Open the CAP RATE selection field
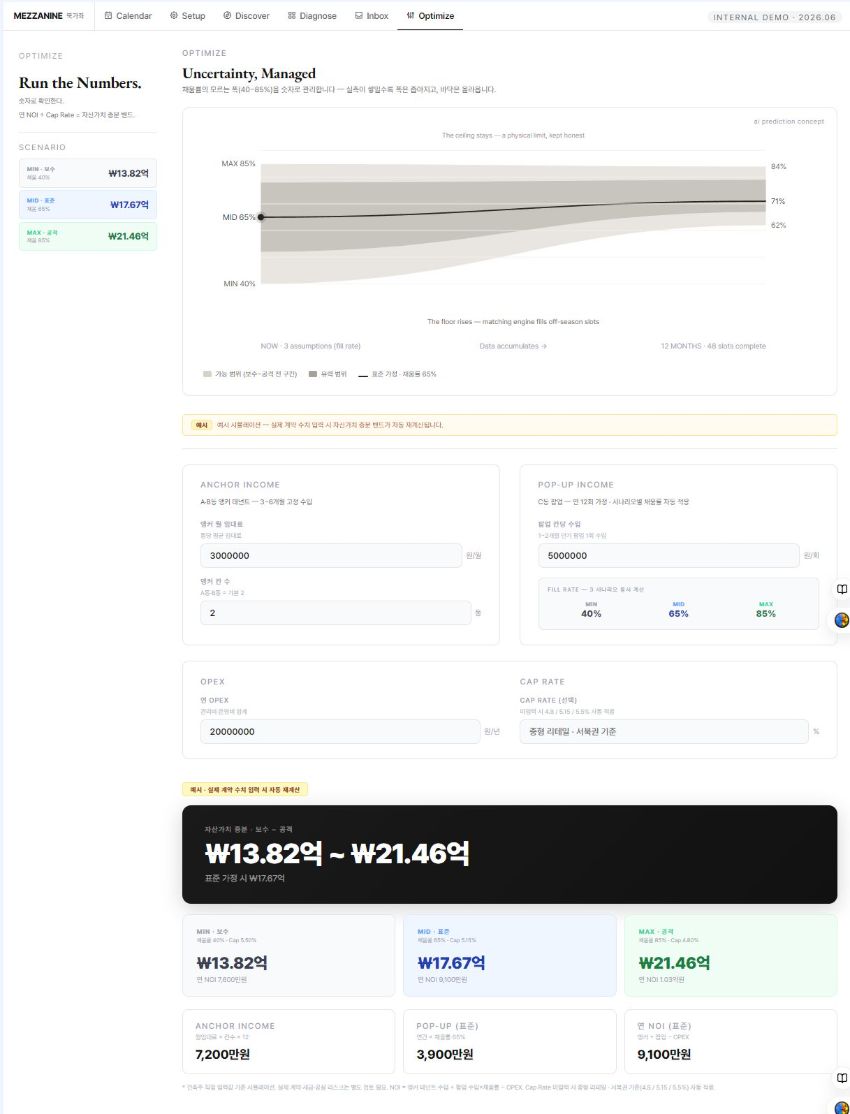This screenshot has width=850, height=1114. pos(664,731)
